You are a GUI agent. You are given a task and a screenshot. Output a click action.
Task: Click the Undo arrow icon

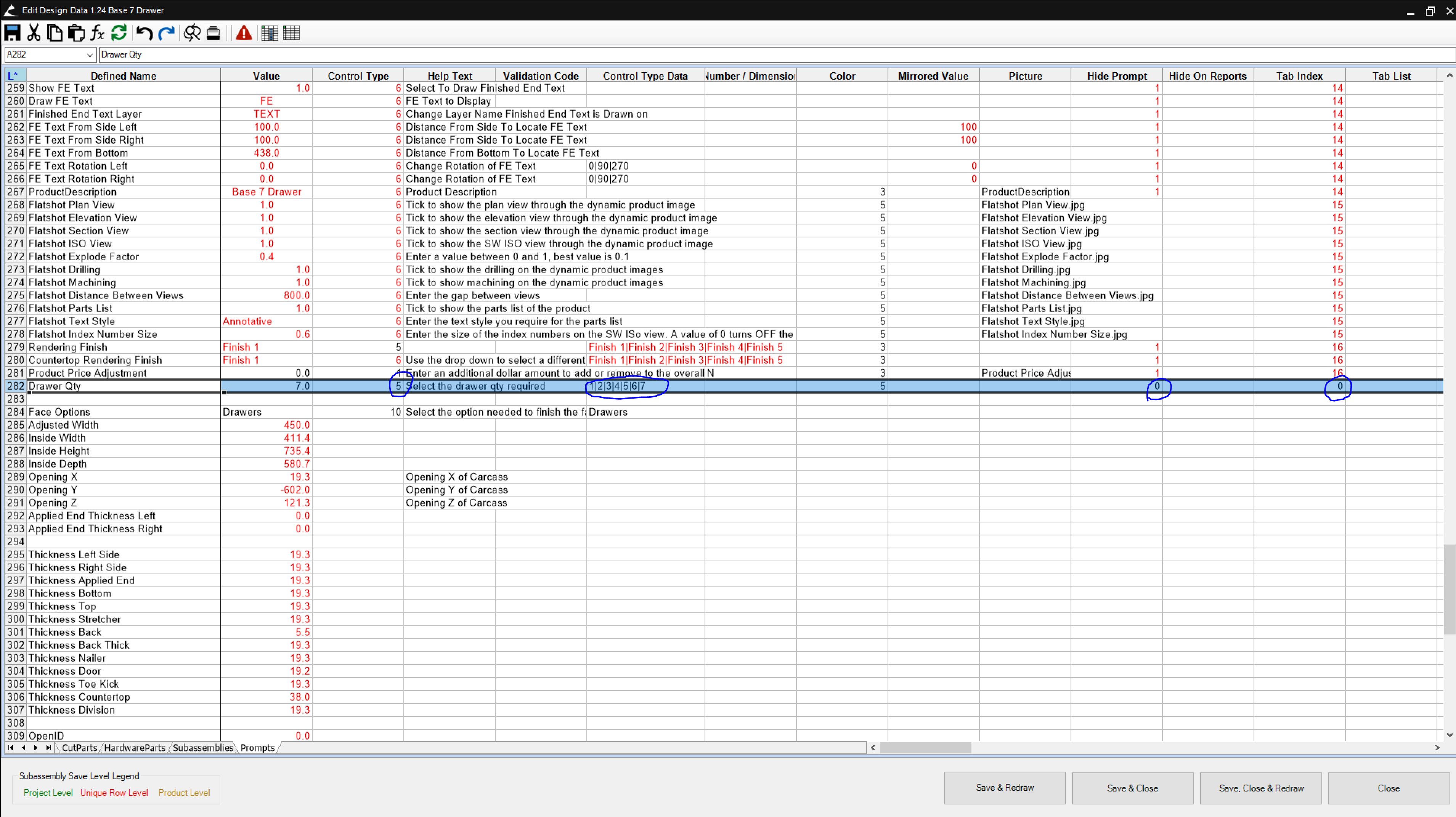(144, 33)
